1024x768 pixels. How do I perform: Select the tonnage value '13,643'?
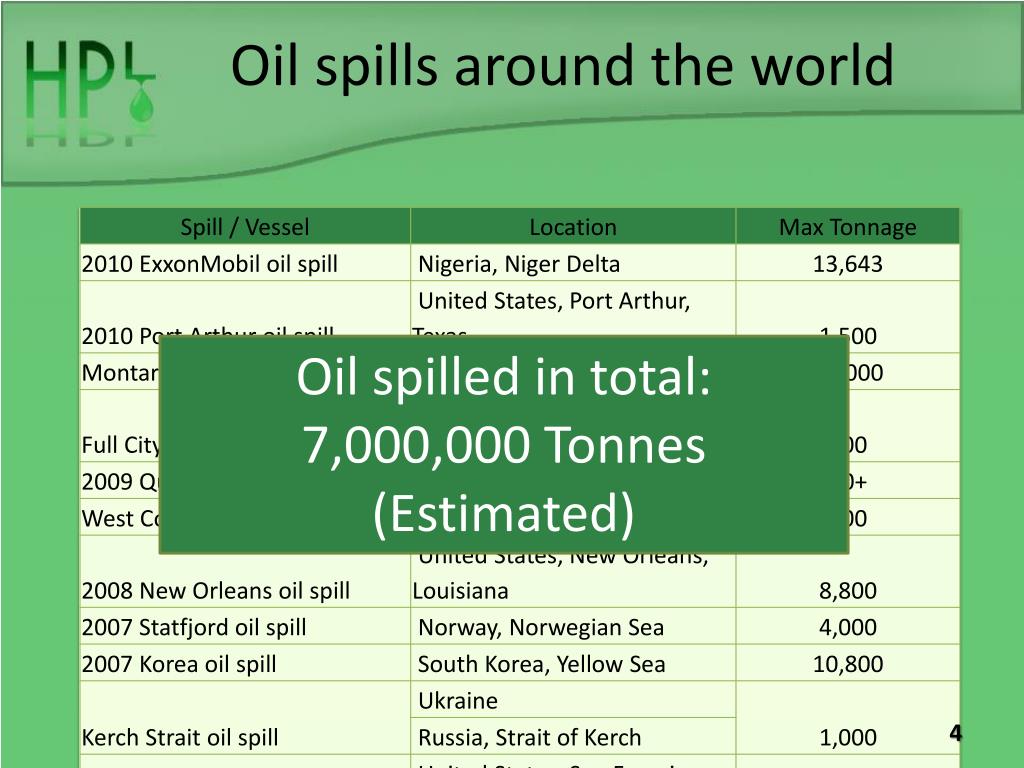tap(848, 264)
